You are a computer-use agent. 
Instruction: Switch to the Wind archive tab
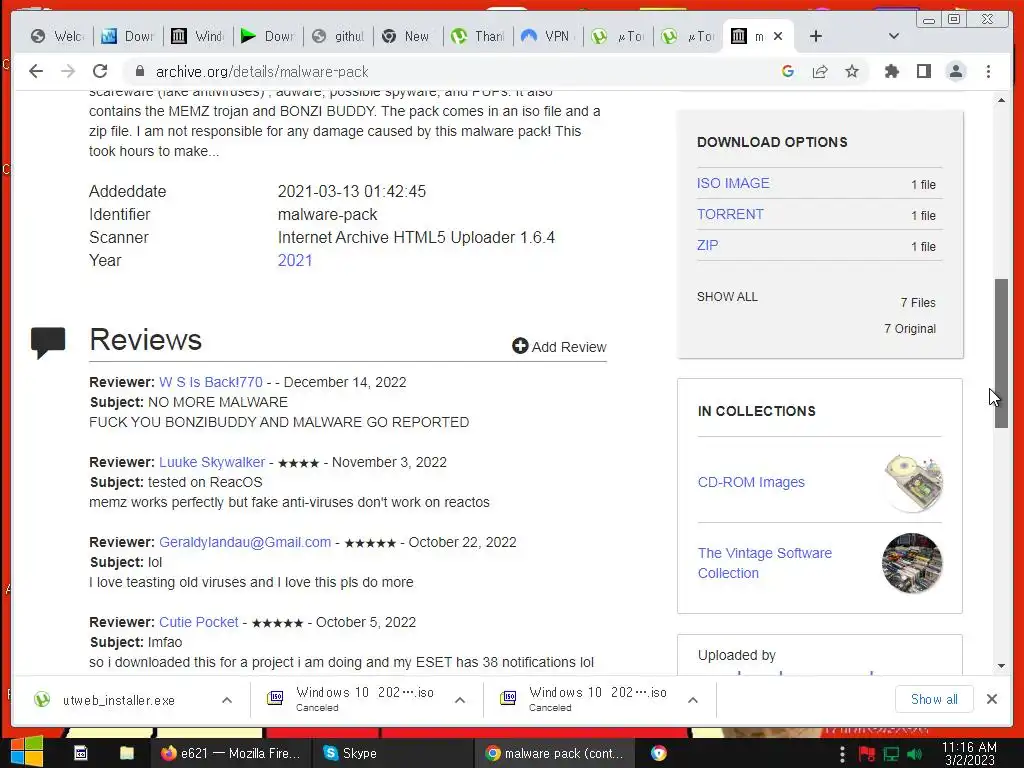198,37
